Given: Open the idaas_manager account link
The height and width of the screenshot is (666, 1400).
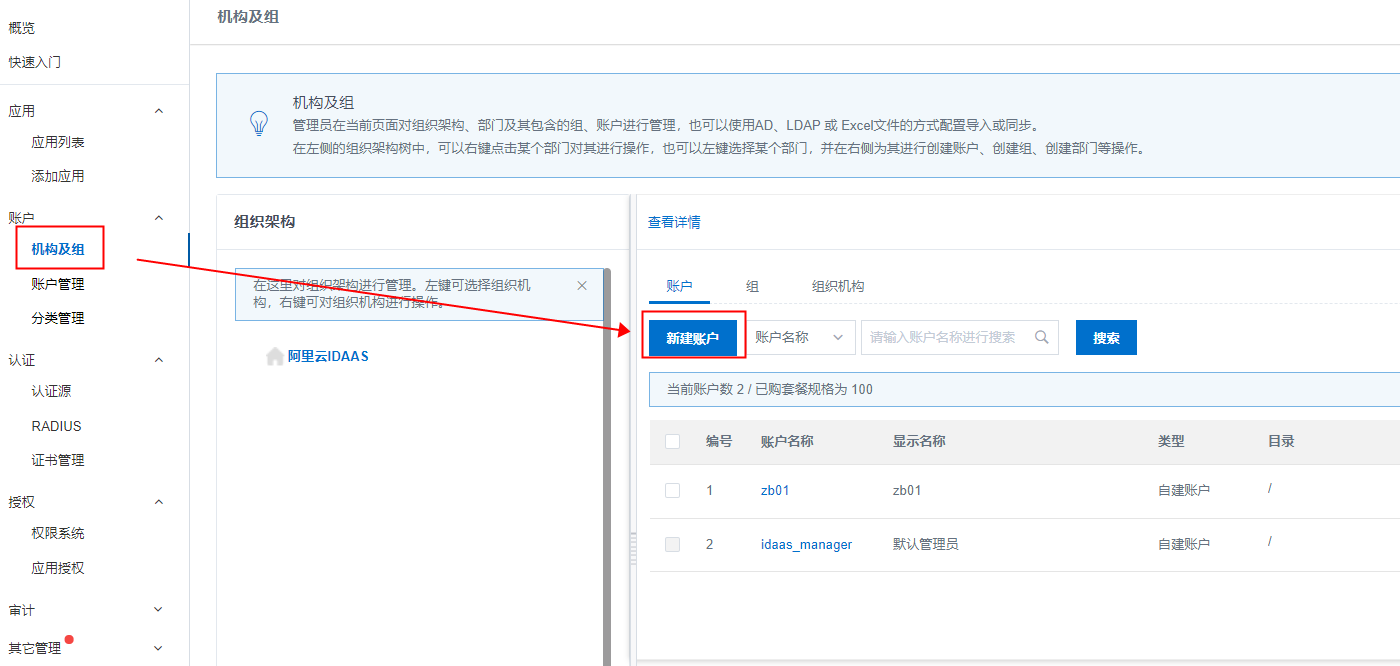Looking at the screenshot, I should [806, 545].
